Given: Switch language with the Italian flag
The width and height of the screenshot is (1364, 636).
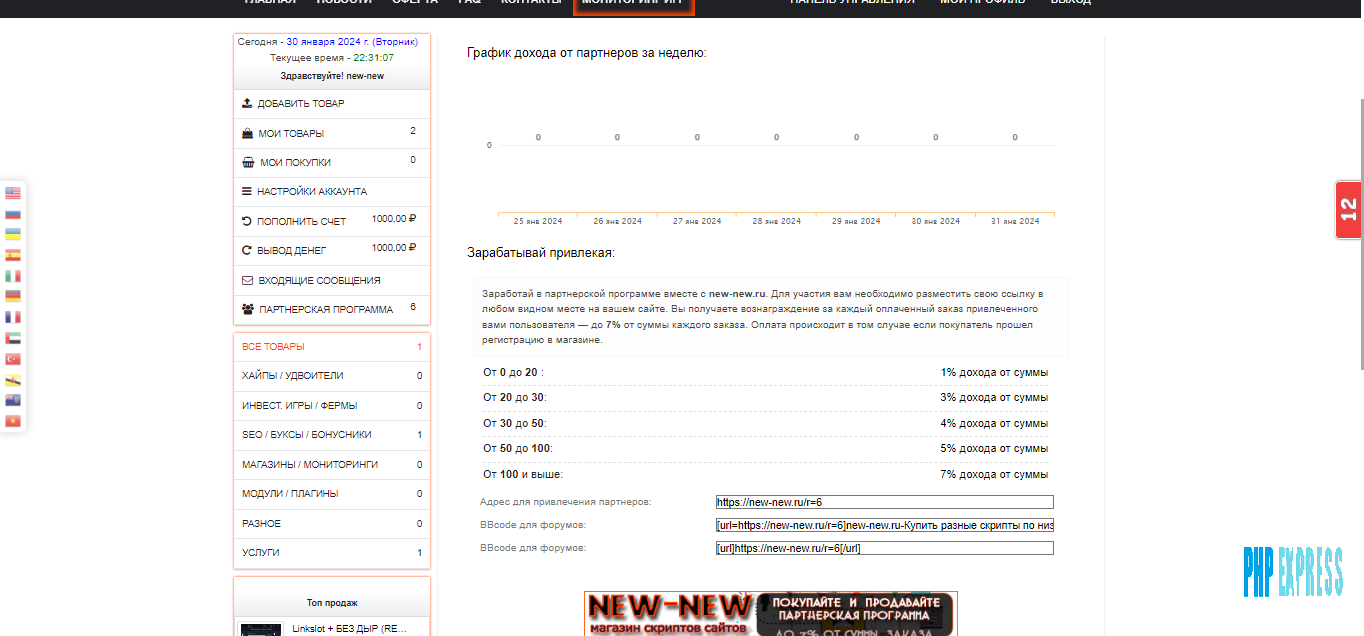Looking at the screenshot, I should (13, 276).
